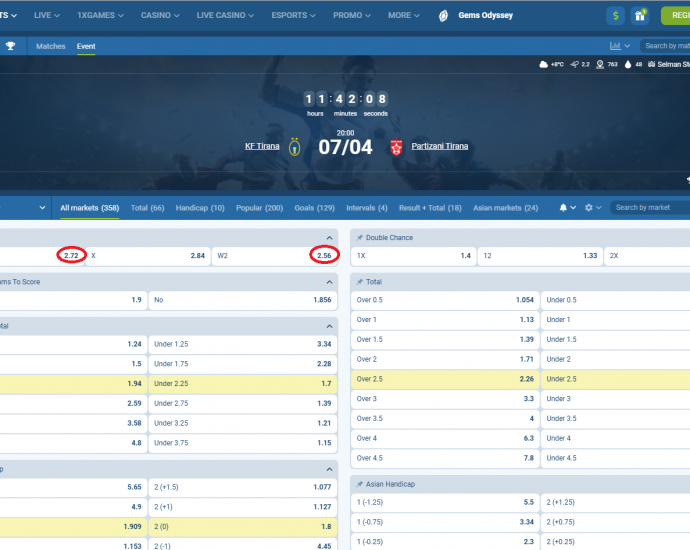This screenshot has height=550, width=690.
Task: Select Over 1.5 at 1.39
Action: pyautogui.click(x=445, y=340)
